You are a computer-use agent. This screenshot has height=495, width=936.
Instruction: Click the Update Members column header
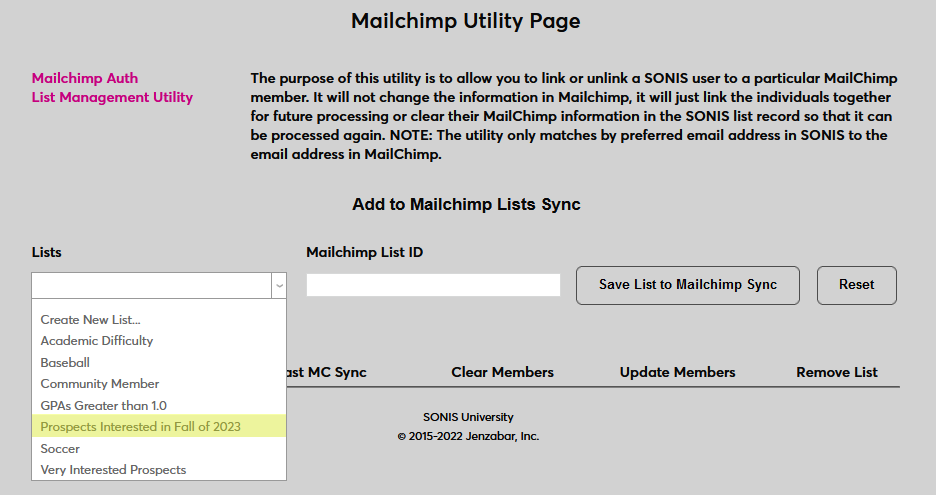677,373
